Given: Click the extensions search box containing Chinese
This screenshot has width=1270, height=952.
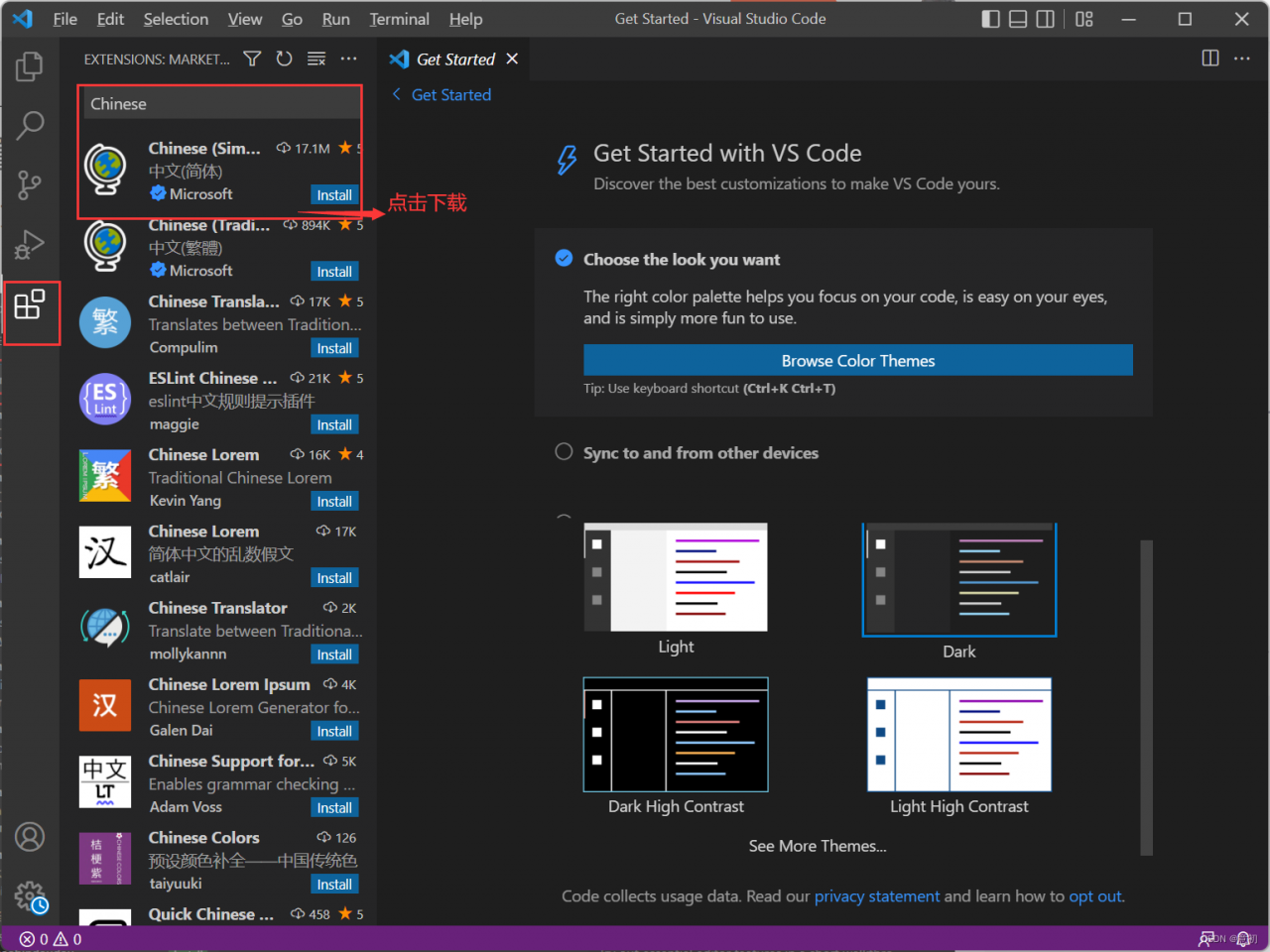Looking at the screenshot, I should (x=220, y=104).
